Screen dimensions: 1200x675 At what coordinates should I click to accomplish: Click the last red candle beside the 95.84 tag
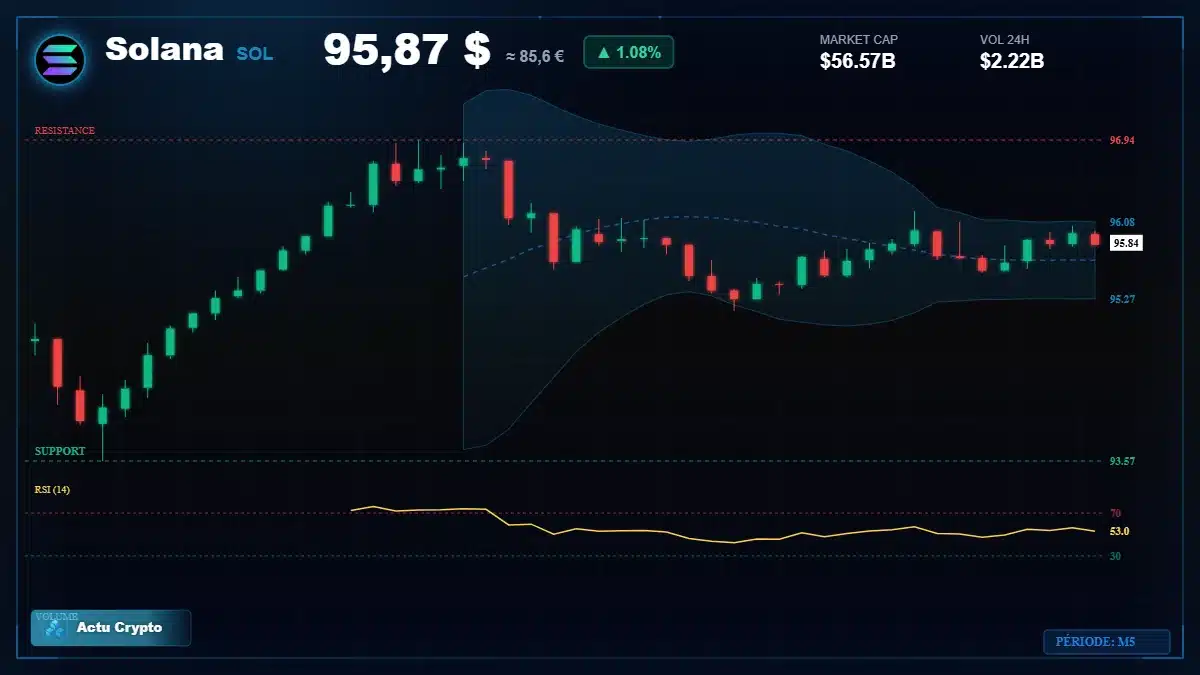coord(1095,239)
